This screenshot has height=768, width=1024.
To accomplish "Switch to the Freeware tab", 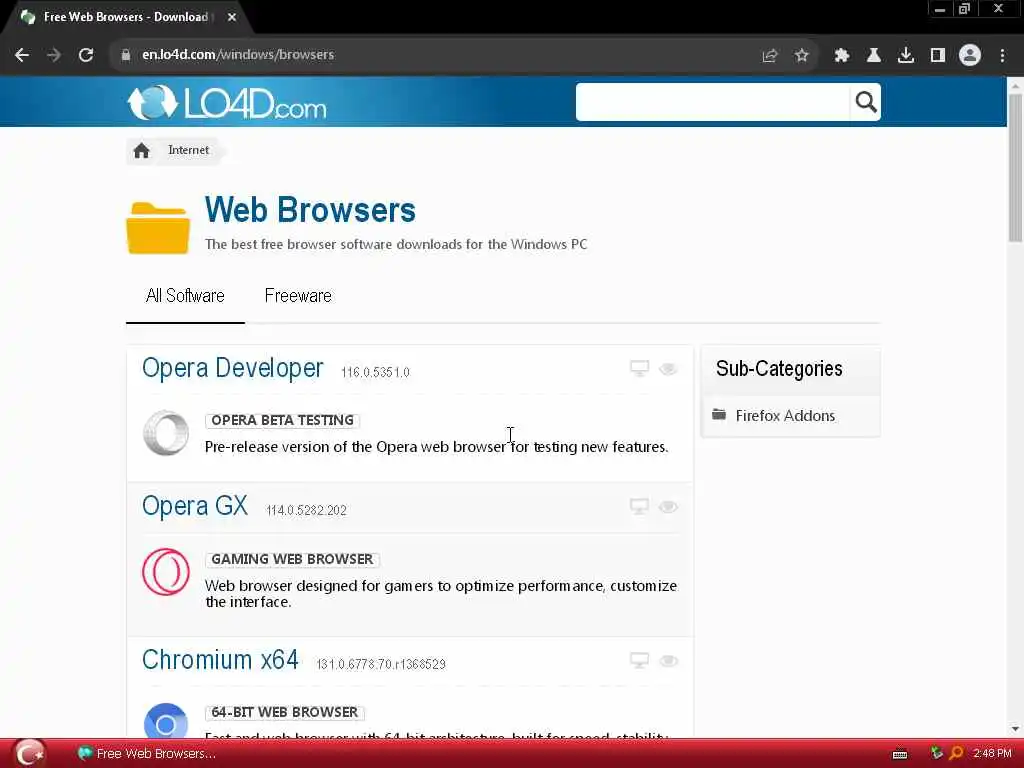I will 298,296.
